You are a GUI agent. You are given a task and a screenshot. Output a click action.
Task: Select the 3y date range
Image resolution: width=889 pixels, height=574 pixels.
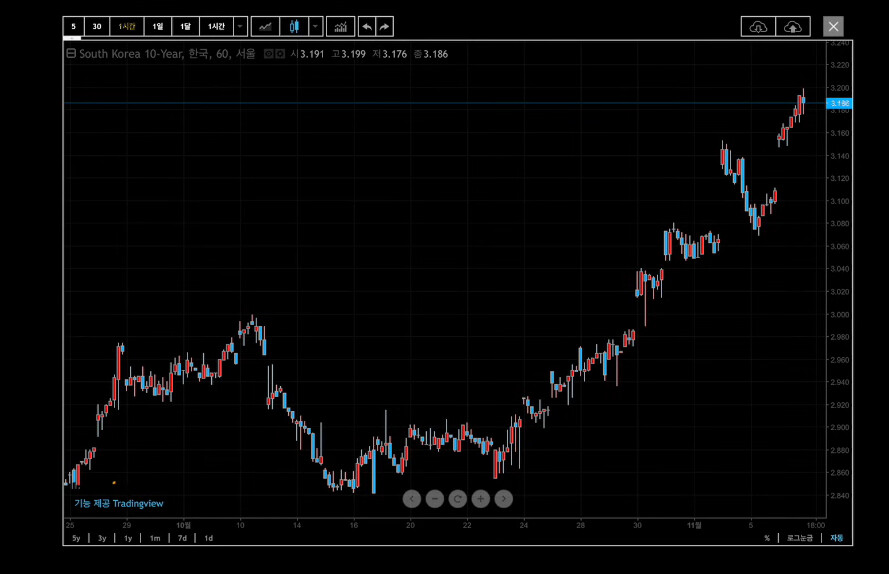point(102,538)
